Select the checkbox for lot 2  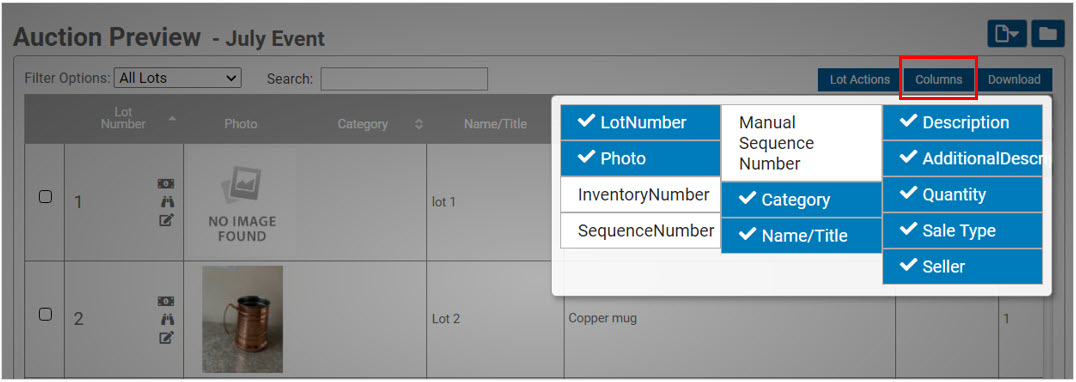tap(45, 314)
